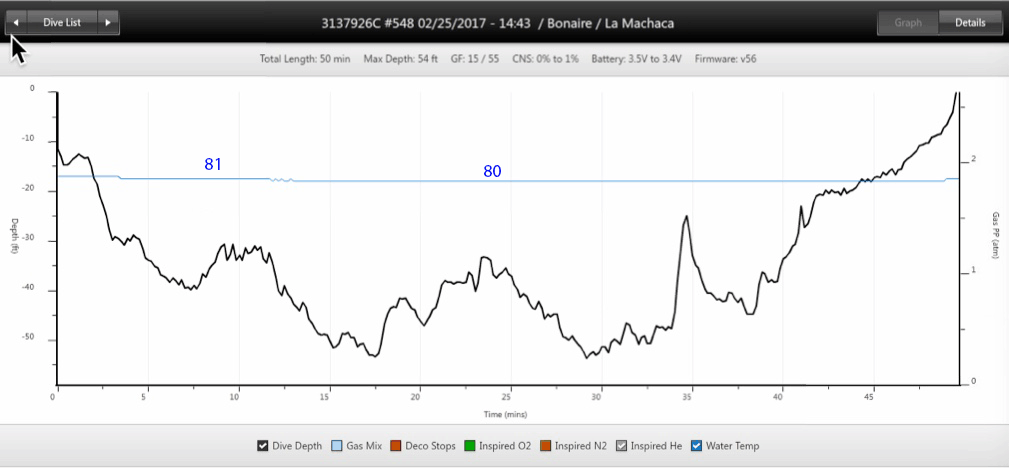Go to the previous dive using left arrow
This screenshot has height=468, width=1009.
pyautogui.click(x=16, y=22)
